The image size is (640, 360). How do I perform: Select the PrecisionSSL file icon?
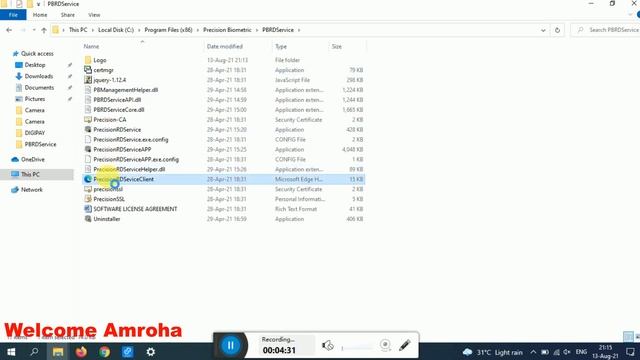tap(88, 199)
